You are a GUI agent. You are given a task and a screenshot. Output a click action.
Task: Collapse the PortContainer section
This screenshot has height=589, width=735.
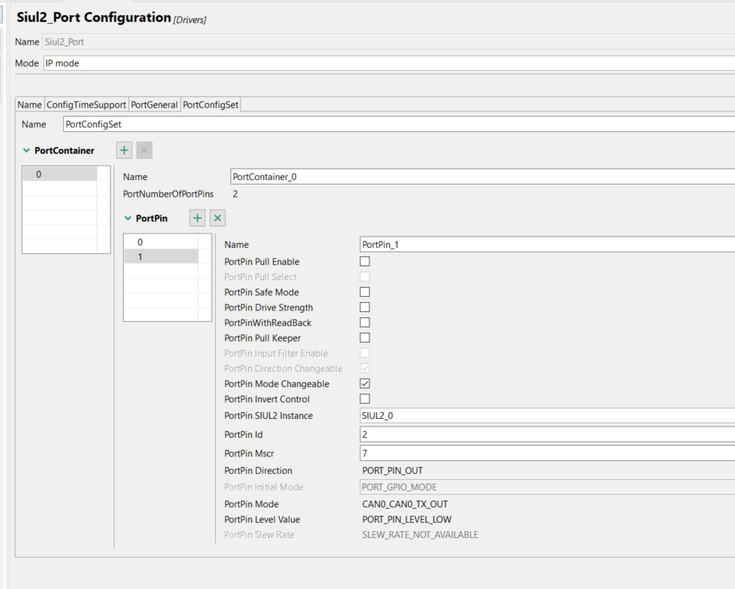tap(27, 151)
